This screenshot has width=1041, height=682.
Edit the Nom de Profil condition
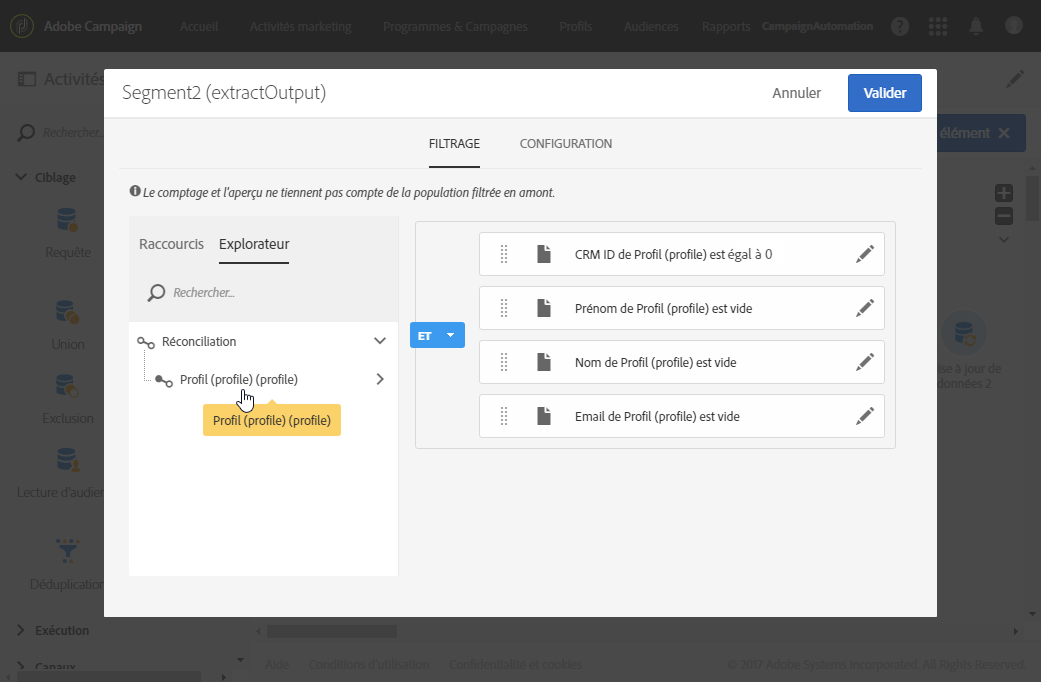click(865, 363)
